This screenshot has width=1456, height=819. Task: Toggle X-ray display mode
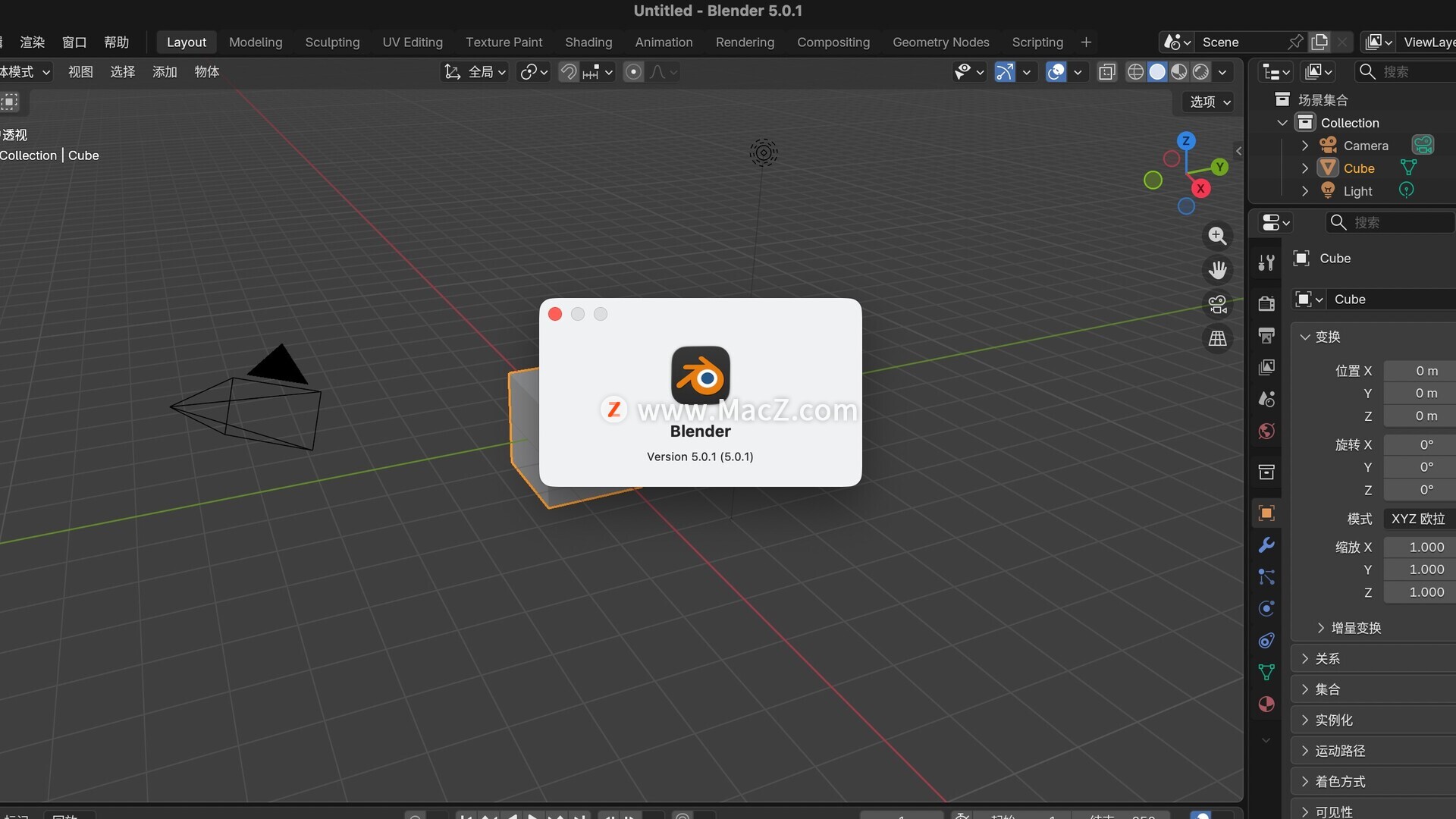(1106, 72)
